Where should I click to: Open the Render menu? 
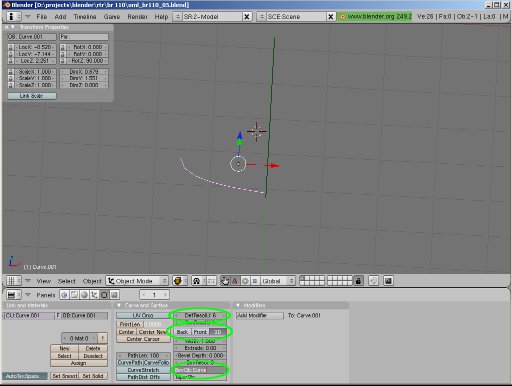[137, 17]
